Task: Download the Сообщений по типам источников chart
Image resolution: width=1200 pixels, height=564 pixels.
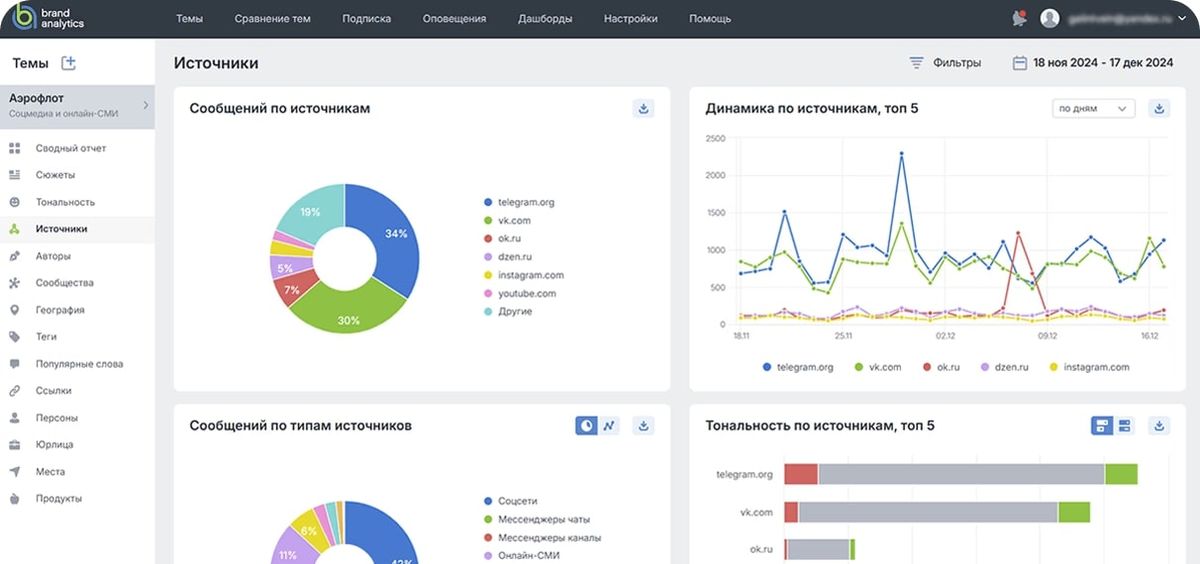Action: (643, 426)
